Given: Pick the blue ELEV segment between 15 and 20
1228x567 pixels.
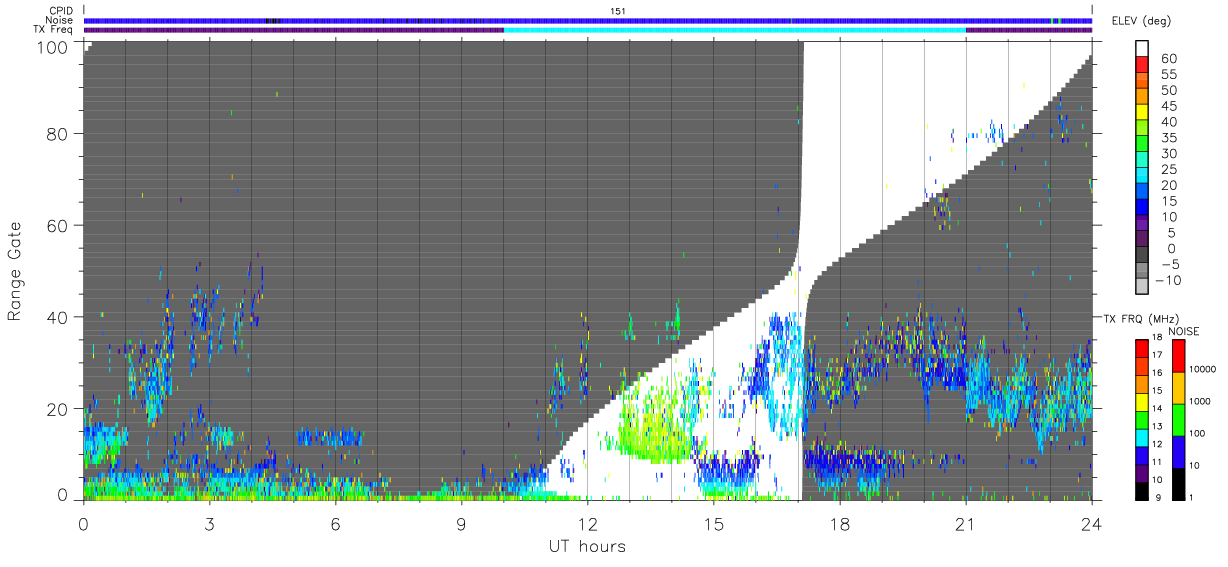Looking at the screenshot, I should (x=1143, y=193).
